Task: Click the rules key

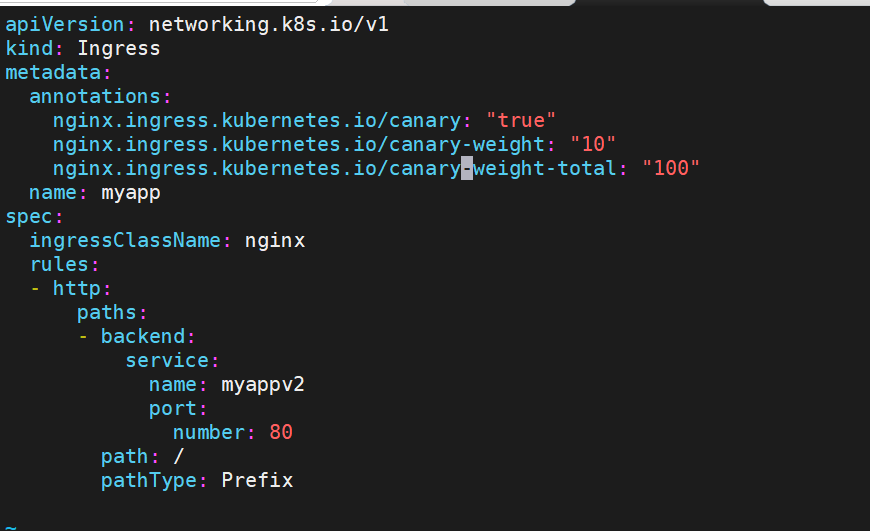Action: [x=59, y=264]
